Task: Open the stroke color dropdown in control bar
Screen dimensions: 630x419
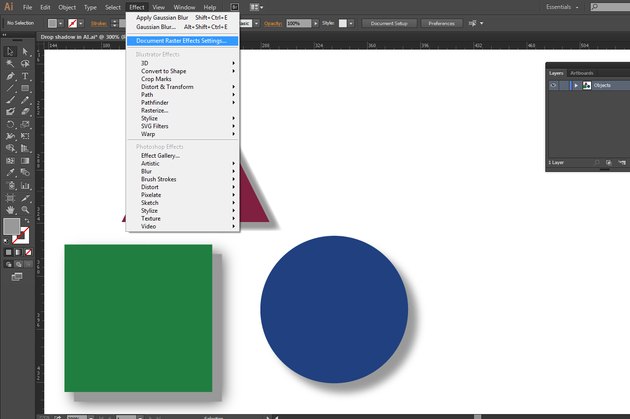Action: (x=81, y=23)
